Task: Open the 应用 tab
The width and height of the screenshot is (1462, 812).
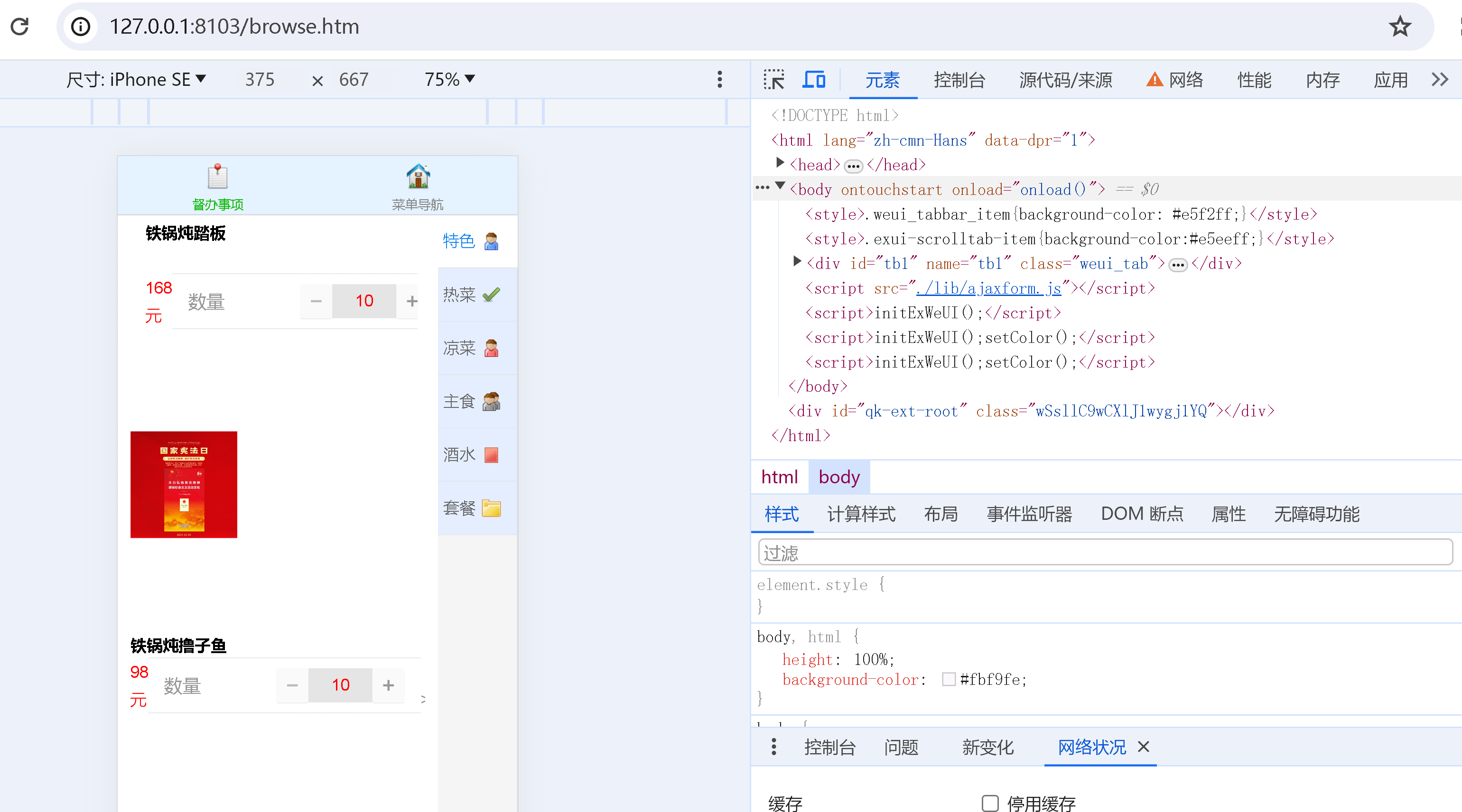Action: coord(1390,80)
